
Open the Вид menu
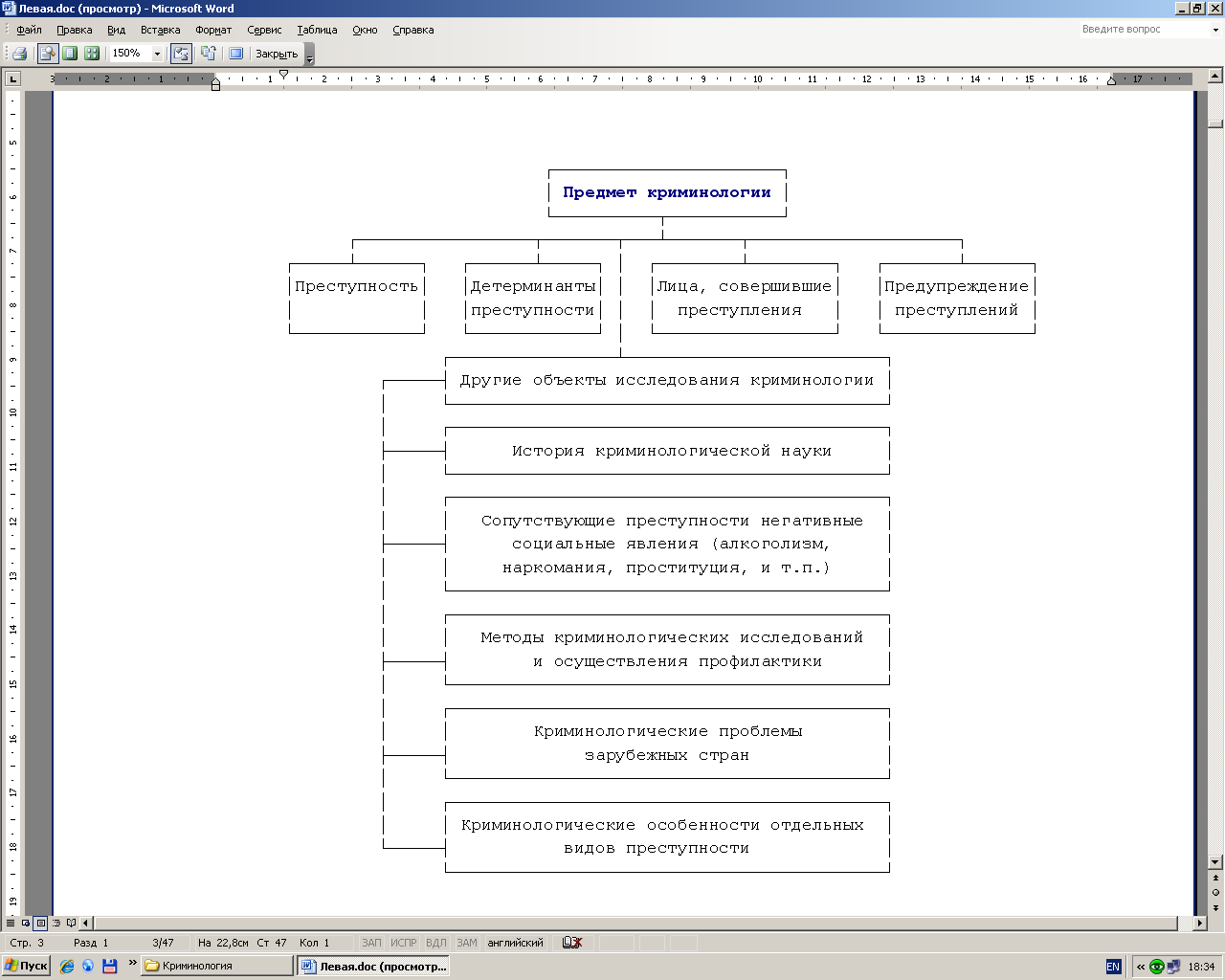116,30
